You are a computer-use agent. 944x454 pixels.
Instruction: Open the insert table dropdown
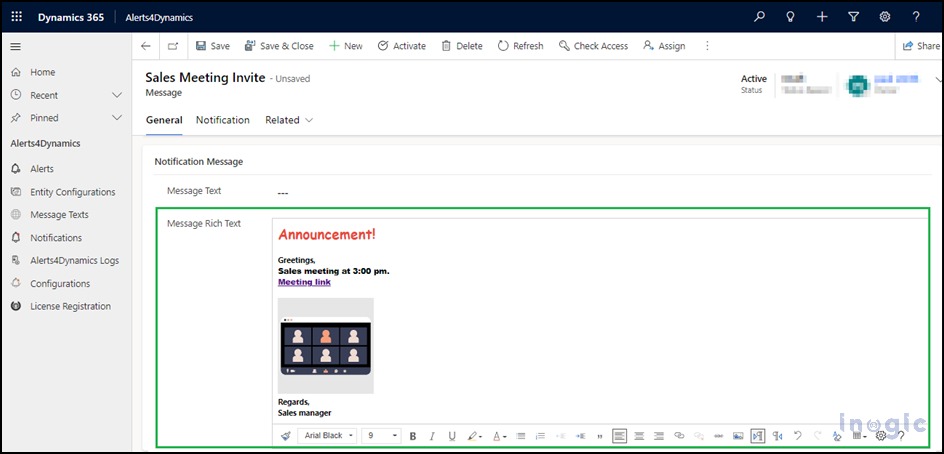click(x=859, y=435)
